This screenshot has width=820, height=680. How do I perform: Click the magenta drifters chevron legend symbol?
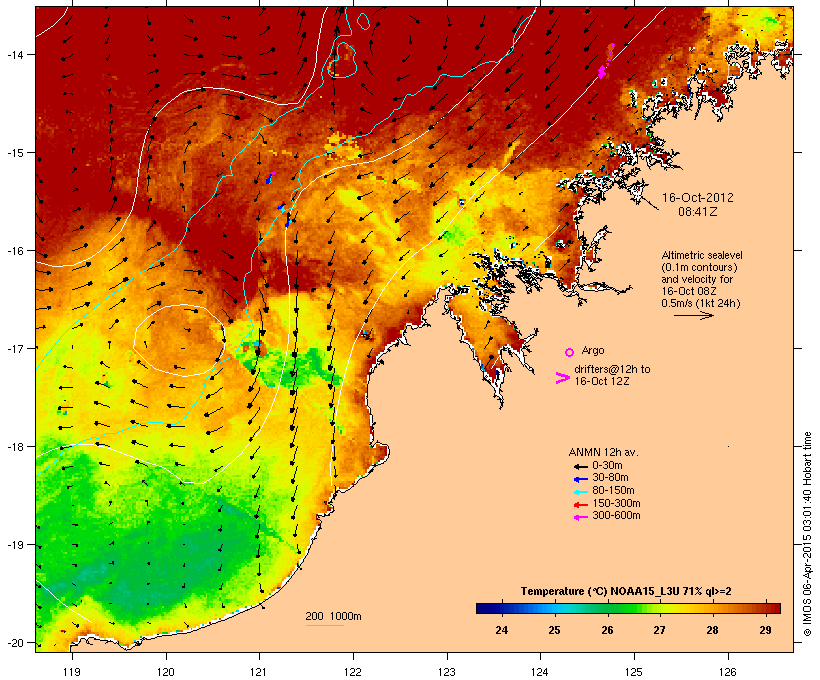coord(562,378)
